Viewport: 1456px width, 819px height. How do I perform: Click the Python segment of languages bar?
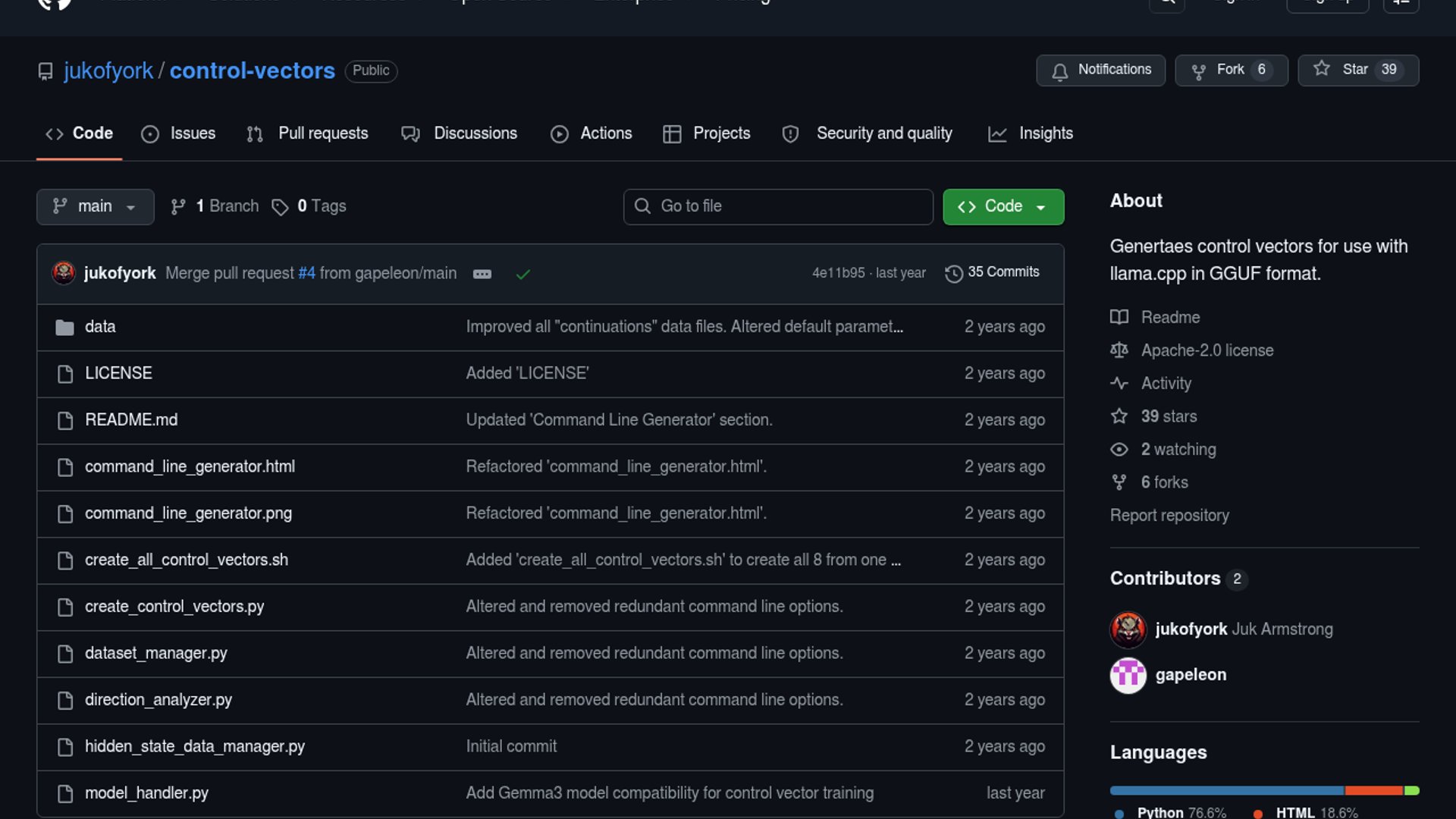[1225, 790]
